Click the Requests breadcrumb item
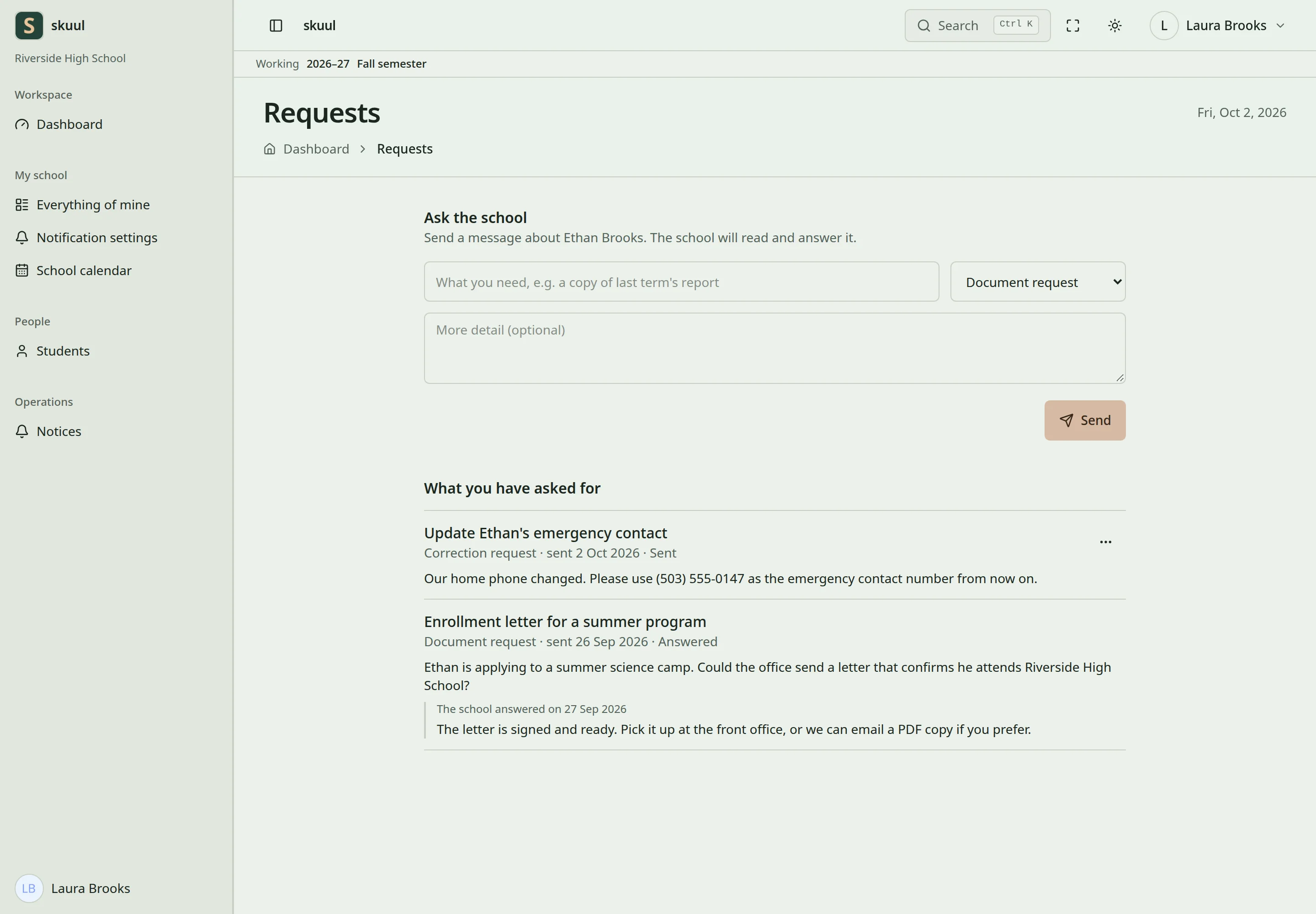The height and width of the screenshot is (914, 1316). (x=405, y=149)
